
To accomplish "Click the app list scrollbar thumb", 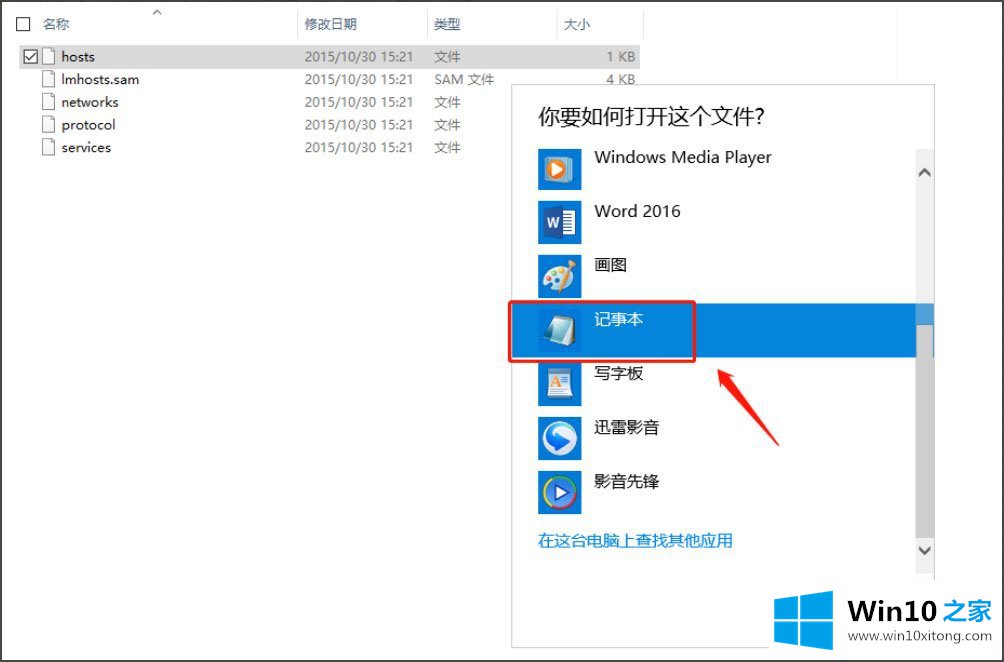I will [925, 430].
